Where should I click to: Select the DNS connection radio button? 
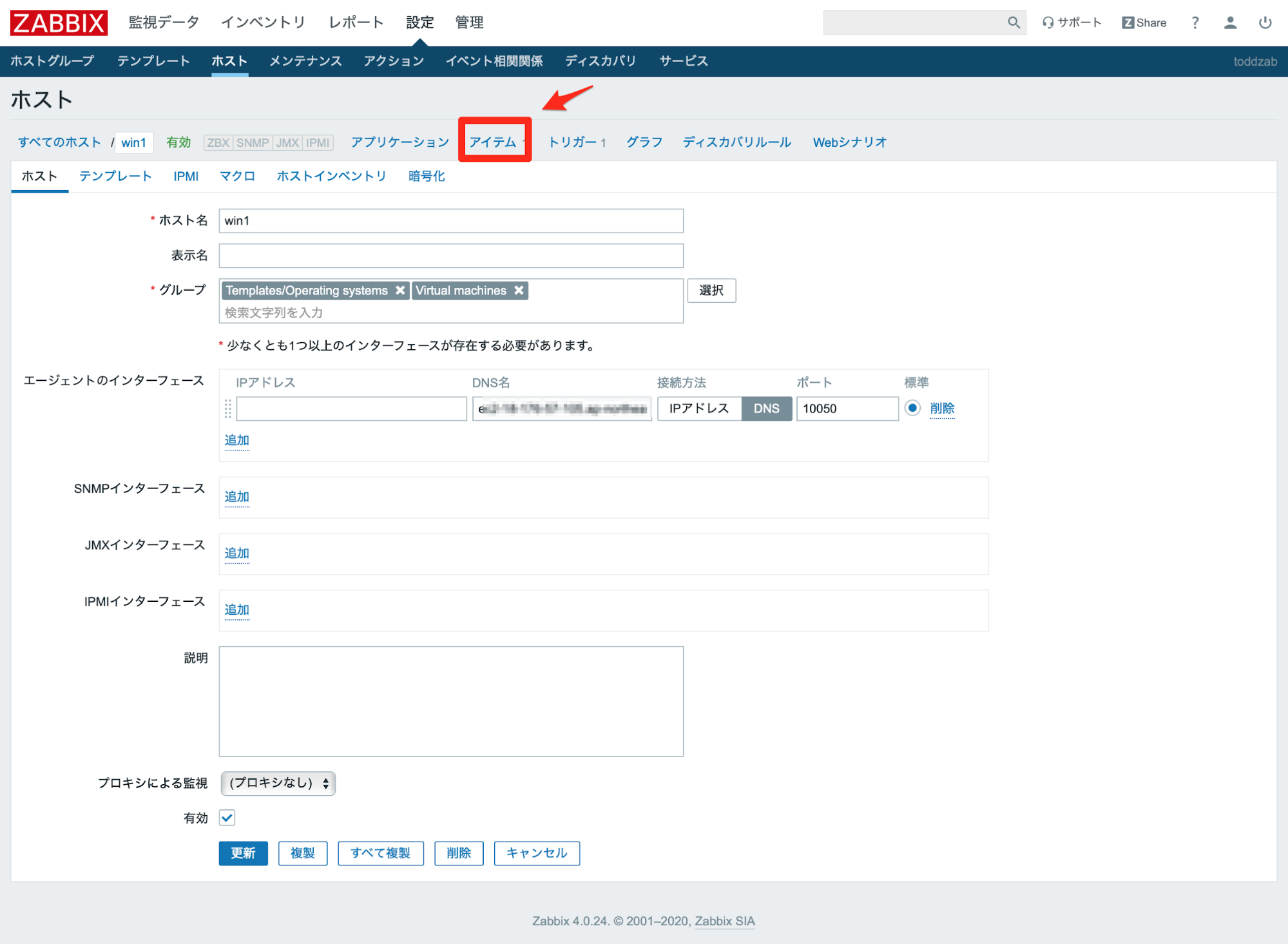pyautogui.click(x=765, y=407)
